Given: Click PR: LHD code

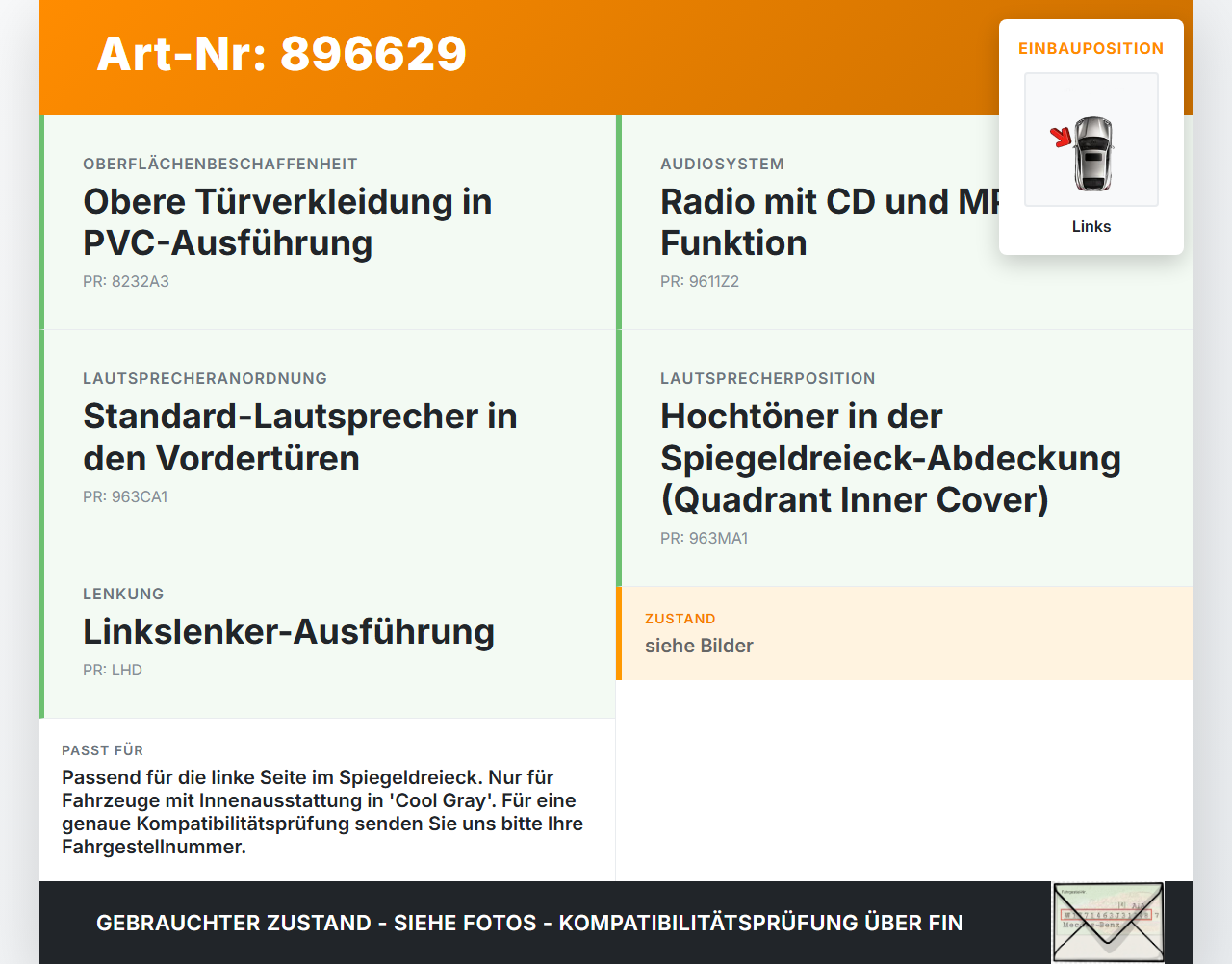Looking at the screenshot, I should coord(113,670).
